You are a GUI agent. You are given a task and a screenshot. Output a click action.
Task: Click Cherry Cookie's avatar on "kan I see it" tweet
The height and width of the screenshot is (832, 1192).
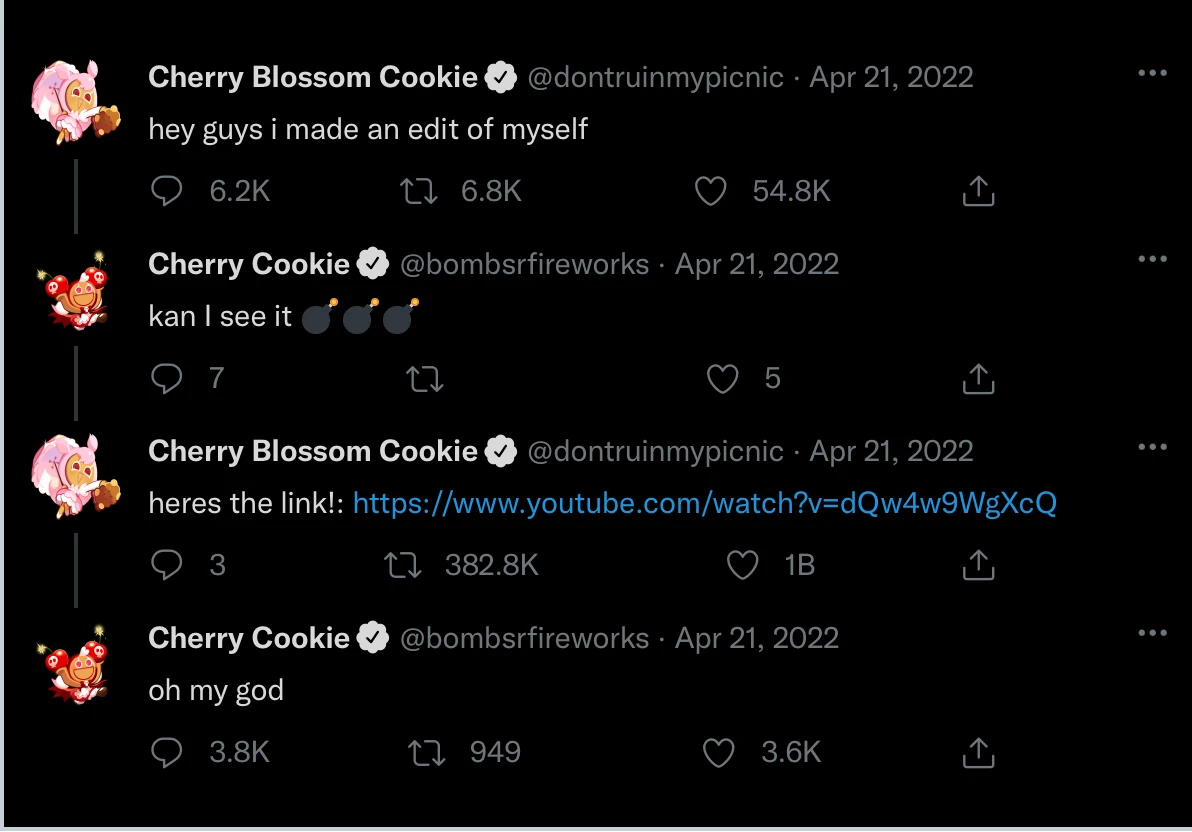76,288
